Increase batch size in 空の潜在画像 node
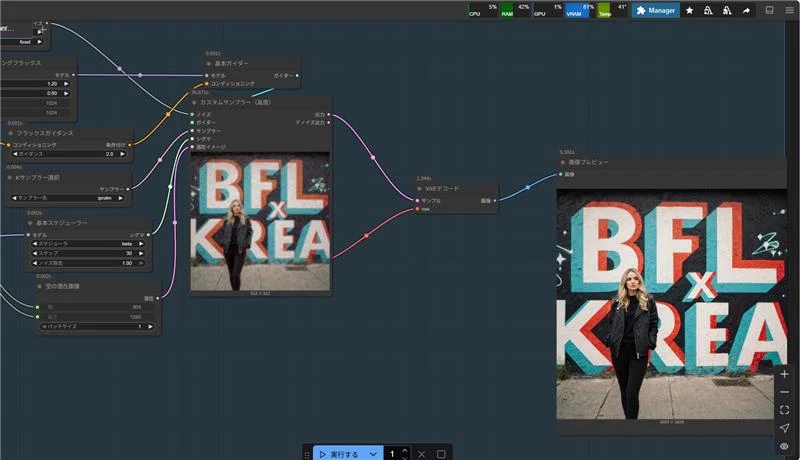The image size is (800, 460). pyautogui.click(x=150, y=326)
